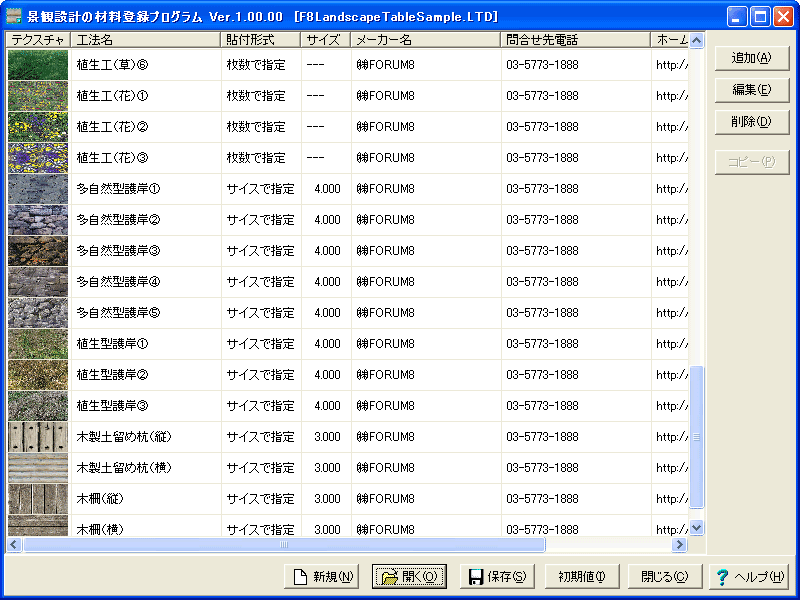Minimize the window

point(736,17)
